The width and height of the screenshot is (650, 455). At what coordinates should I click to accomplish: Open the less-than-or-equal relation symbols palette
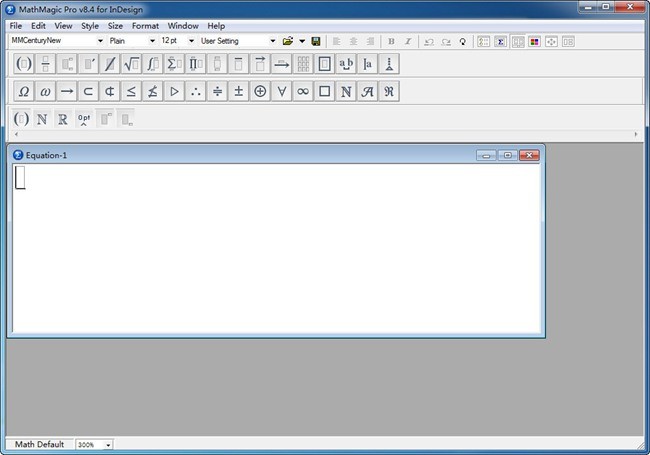click(131, 91)
